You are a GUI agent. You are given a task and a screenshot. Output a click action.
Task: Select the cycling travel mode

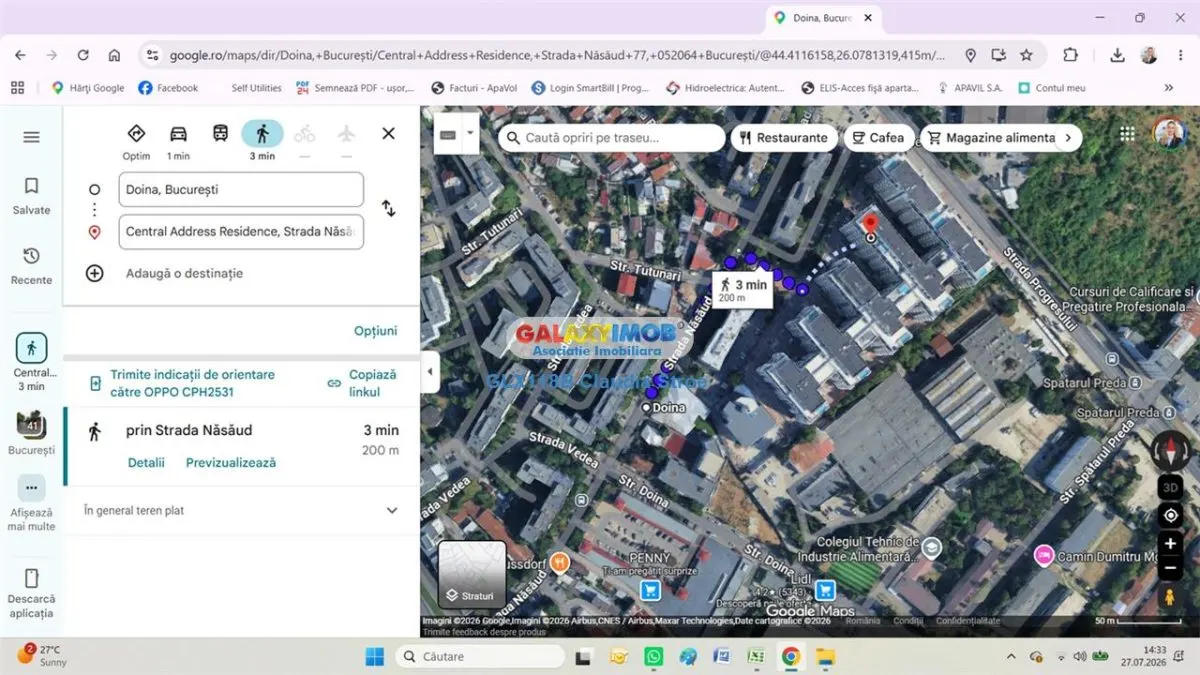point(304,134)
